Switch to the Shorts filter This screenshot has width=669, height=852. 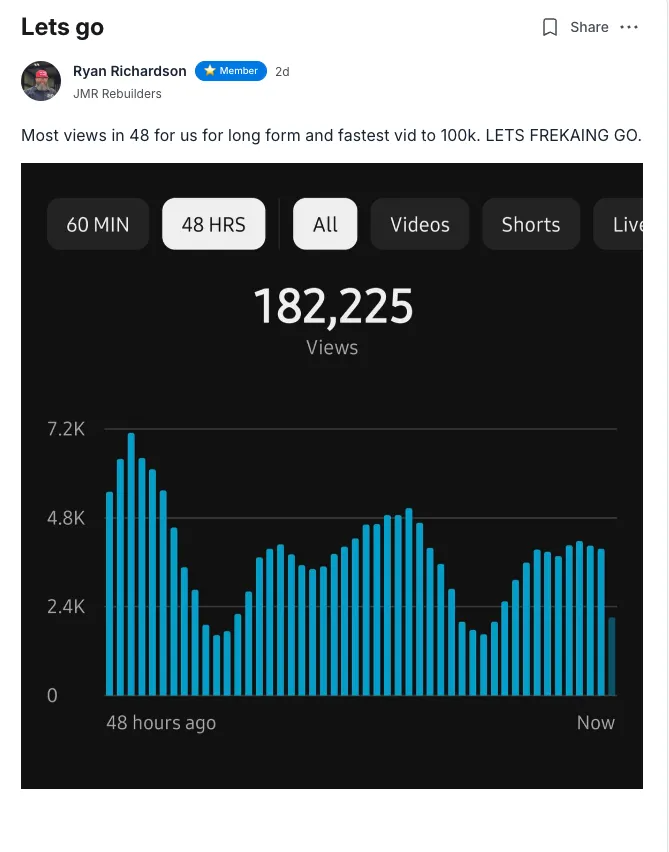pos(530,224)
